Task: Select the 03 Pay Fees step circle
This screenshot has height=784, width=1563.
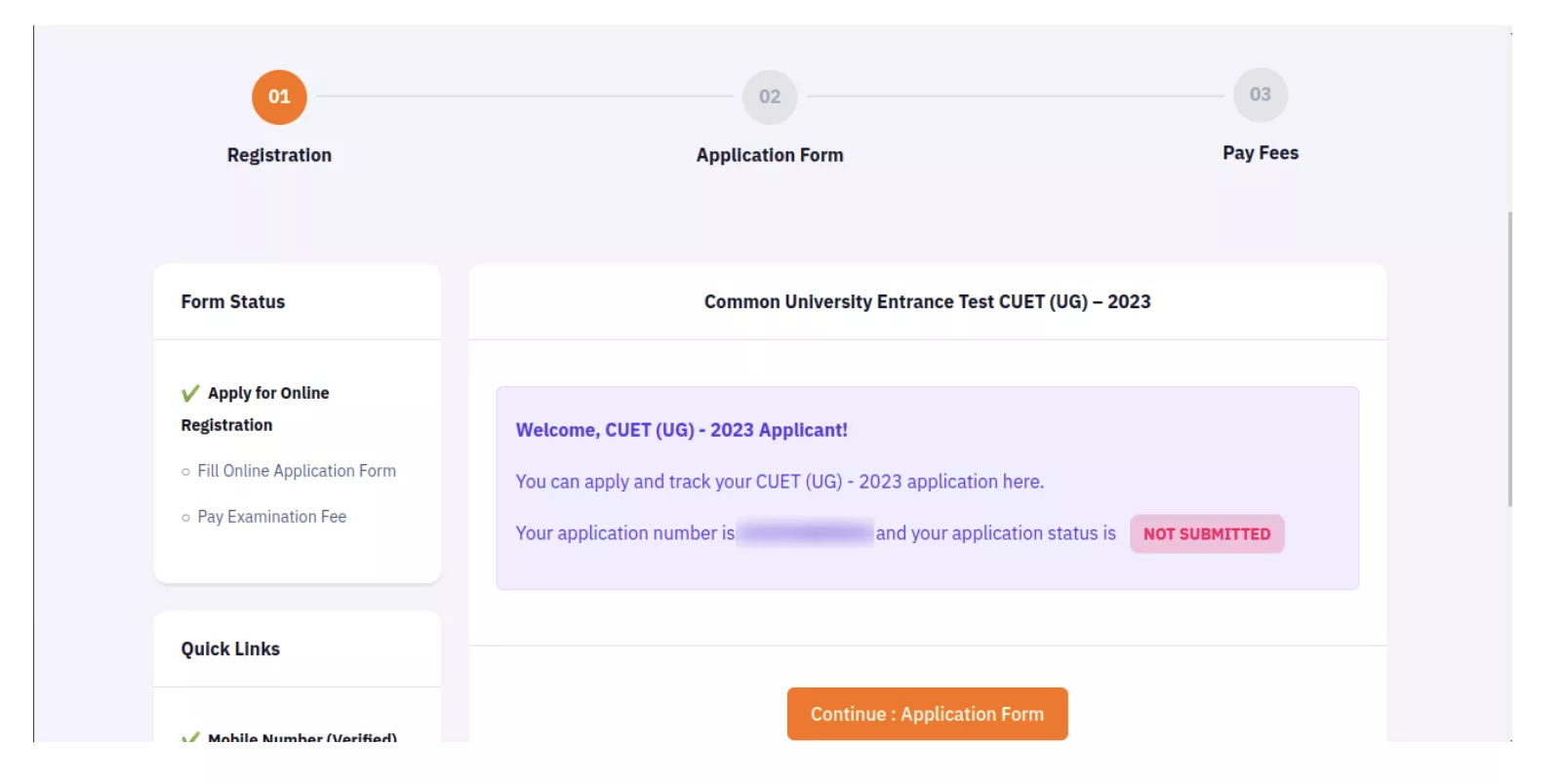Action: tap(1261, 95)
